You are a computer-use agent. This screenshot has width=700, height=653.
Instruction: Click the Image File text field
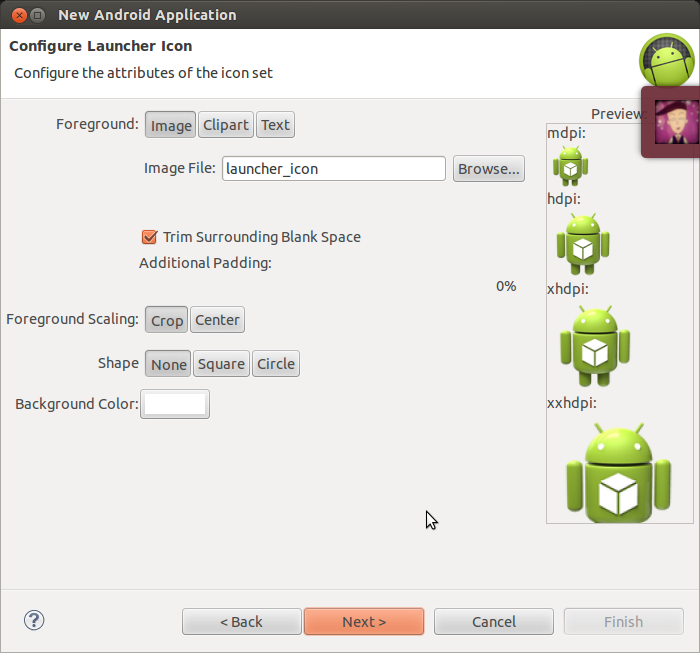(334, 169)
